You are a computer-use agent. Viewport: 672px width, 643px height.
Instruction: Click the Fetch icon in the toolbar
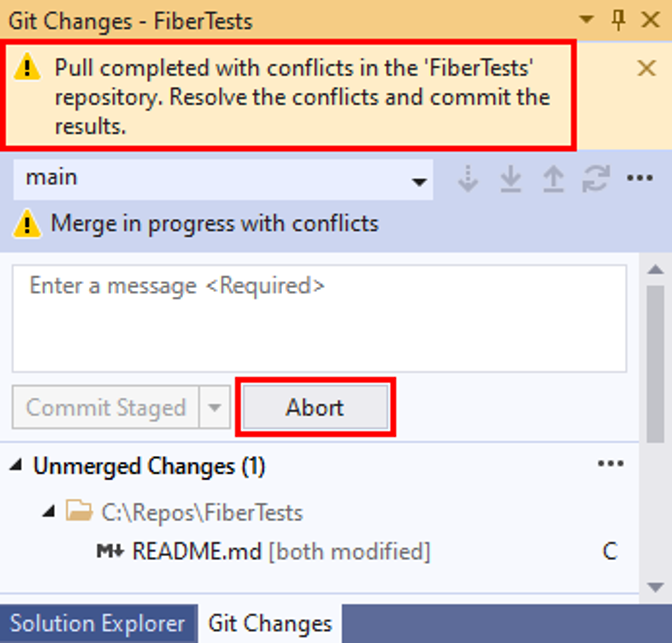[x=468, y=178]
